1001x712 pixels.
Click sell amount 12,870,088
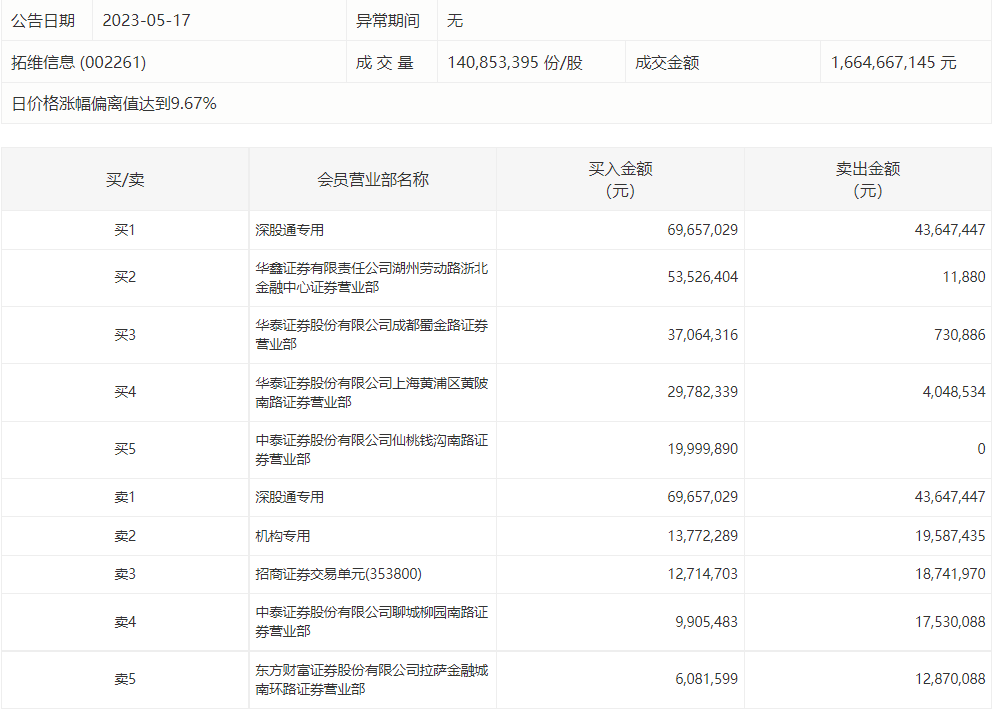950,679
